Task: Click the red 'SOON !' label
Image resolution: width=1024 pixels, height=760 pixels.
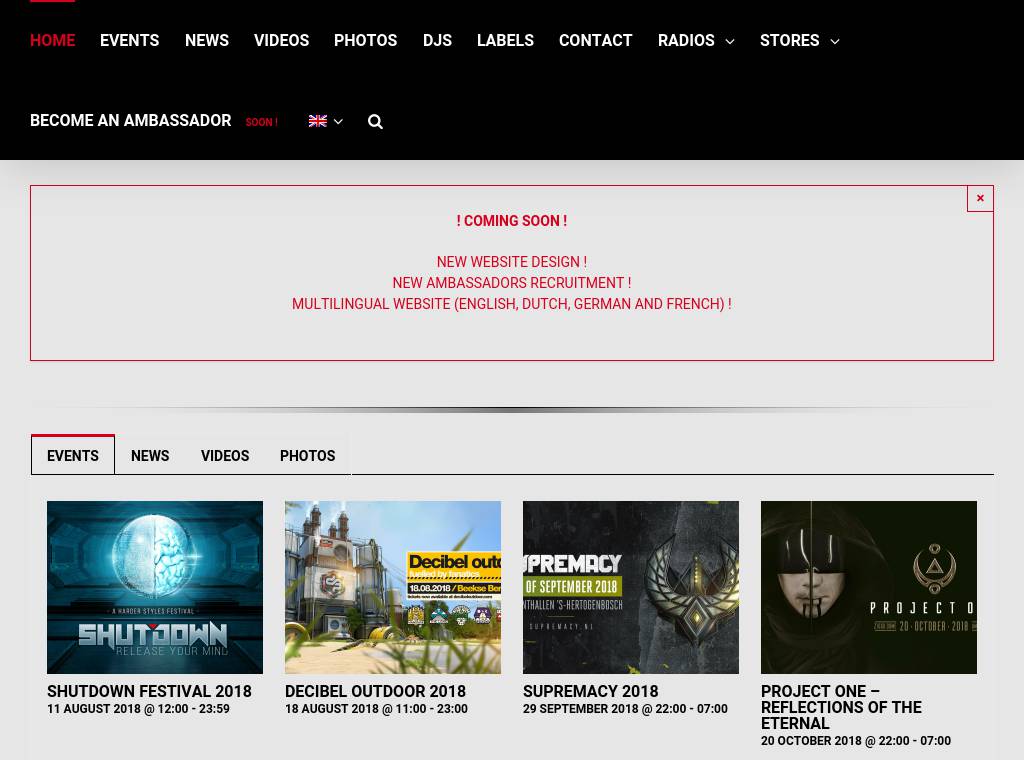Action: click(x=261, y=122)
